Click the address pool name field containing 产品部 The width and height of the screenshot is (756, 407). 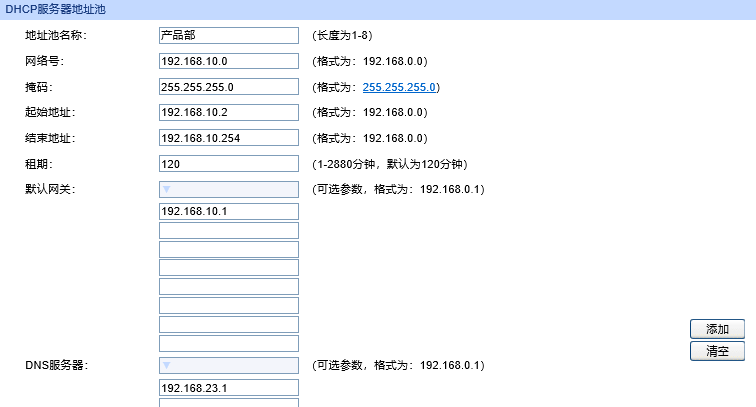229,35
